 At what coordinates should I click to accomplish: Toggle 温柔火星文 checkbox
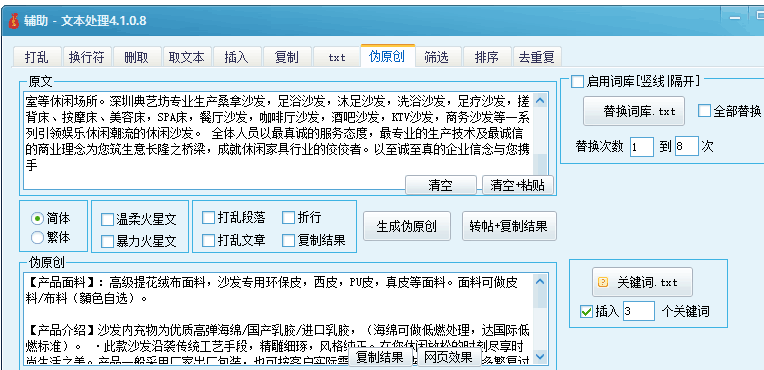click(x=107, y=220)
